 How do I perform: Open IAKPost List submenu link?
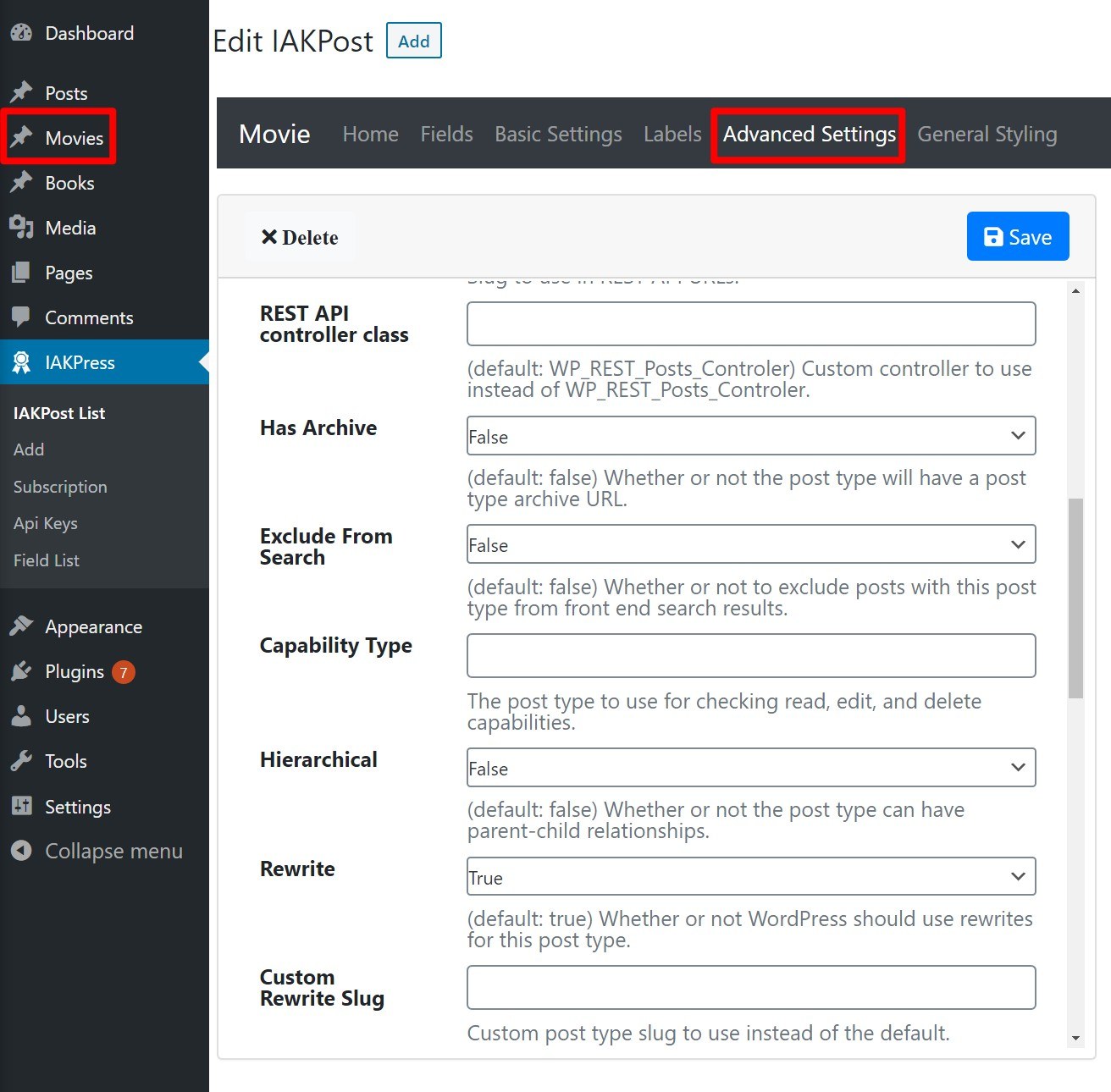pos(59,413)
